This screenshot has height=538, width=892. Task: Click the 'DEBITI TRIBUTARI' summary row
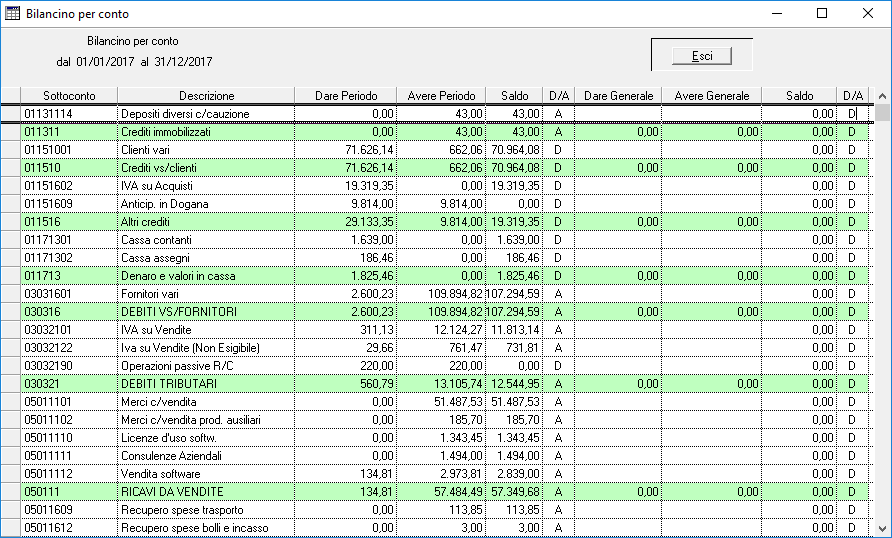point(445,384)
